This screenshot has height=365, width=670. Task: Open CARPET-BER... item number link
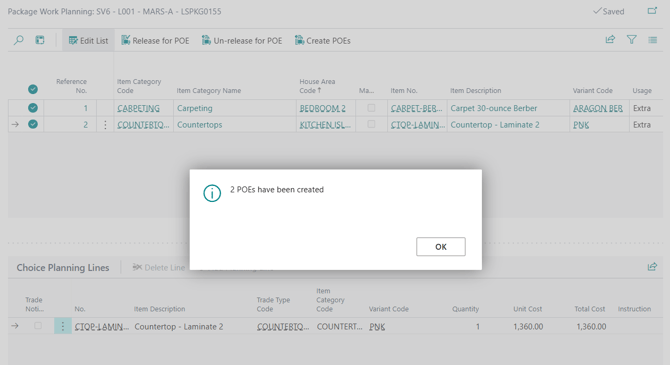click(417, 108)
